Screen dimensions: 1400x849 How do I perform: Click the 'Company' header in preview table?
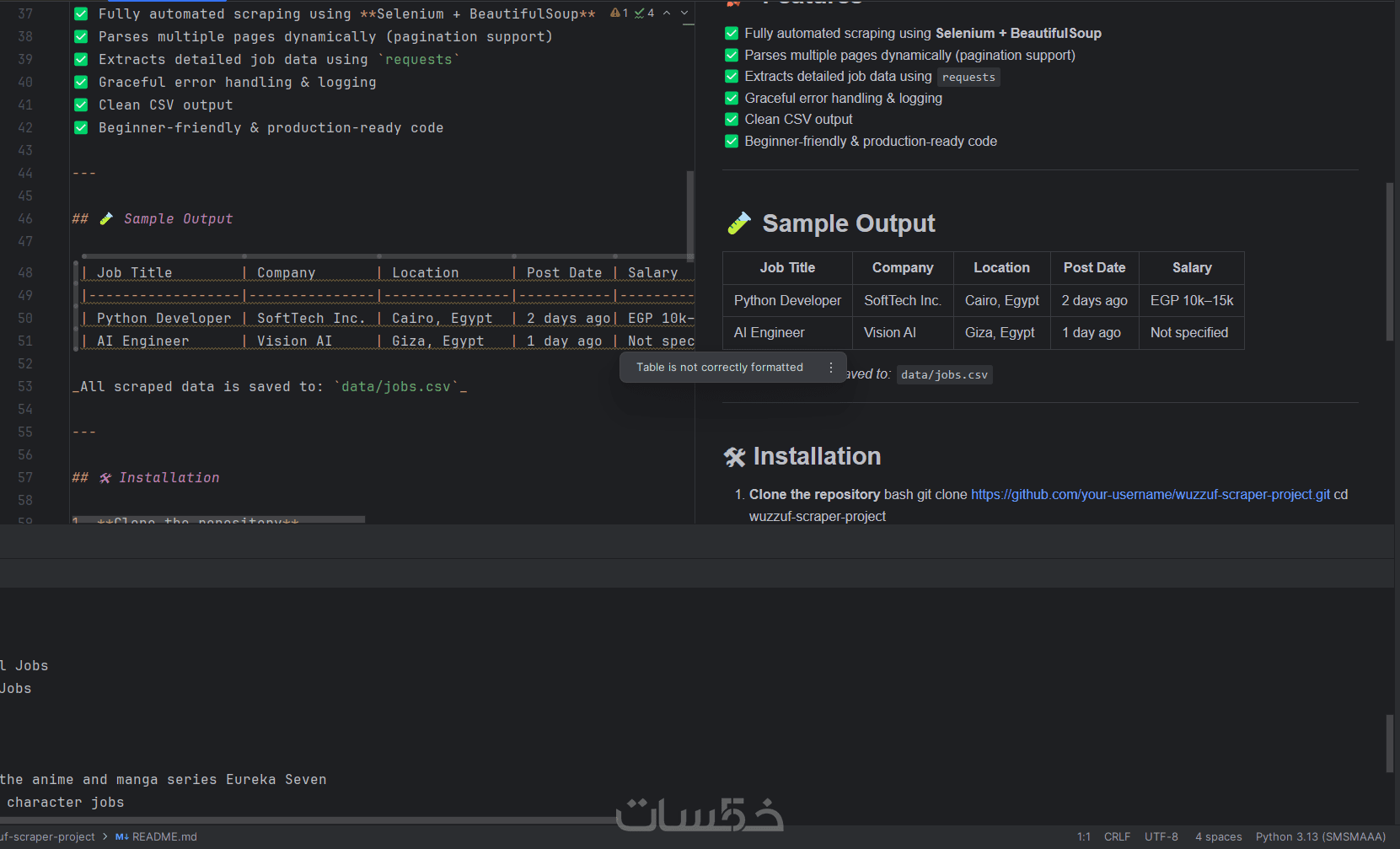click(x=903, y=268)
